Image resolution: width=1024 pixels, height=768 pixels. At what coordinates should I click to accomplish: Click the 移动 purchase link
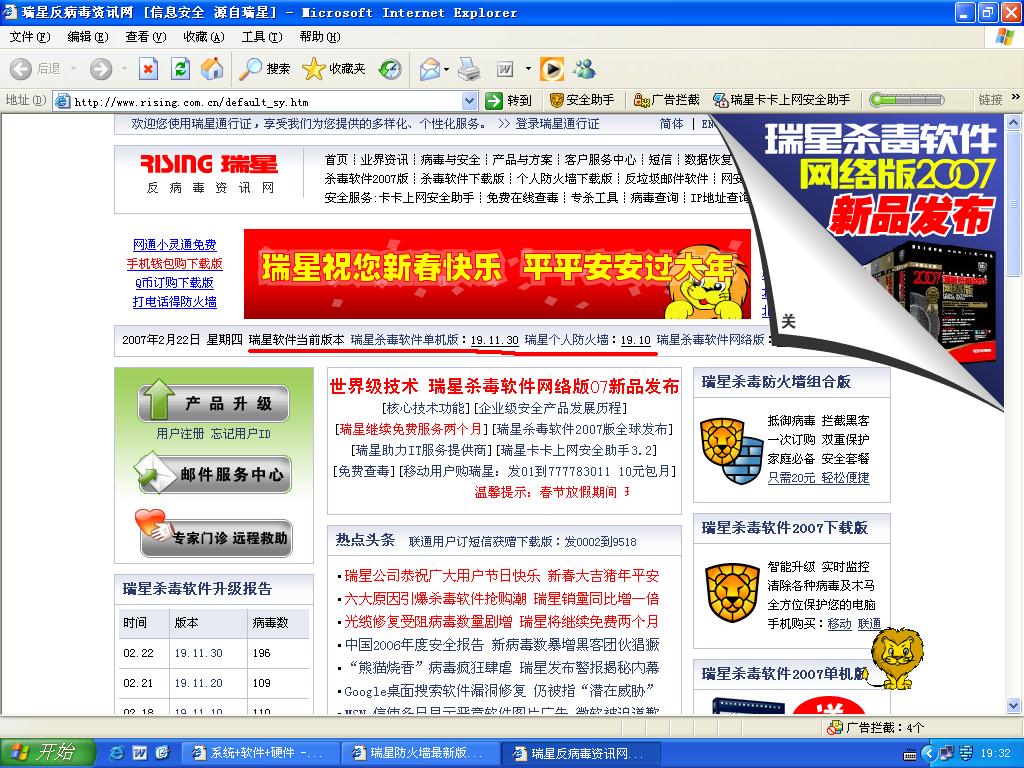point(839,623)
